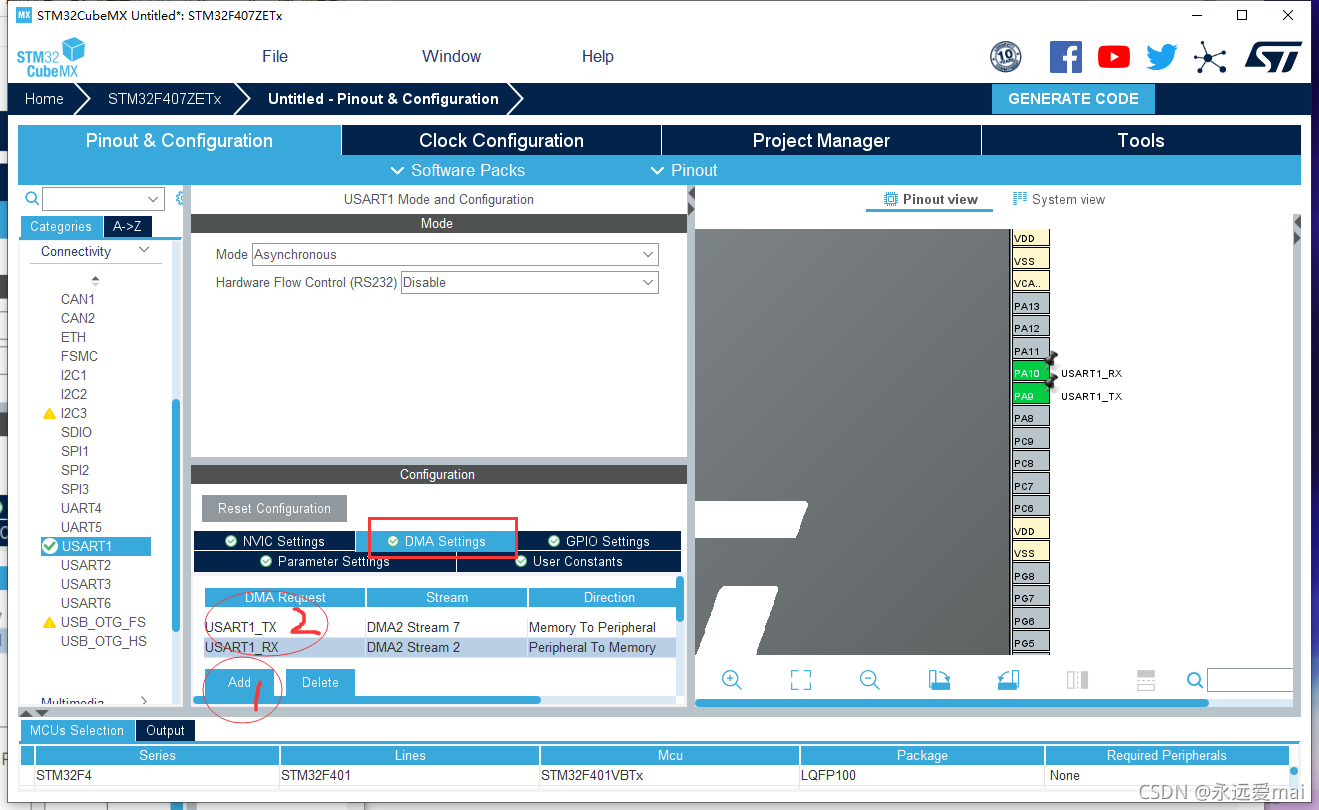The image size is (1319, 810).
Task: Switch to System view
Action: pos(1059,199)
